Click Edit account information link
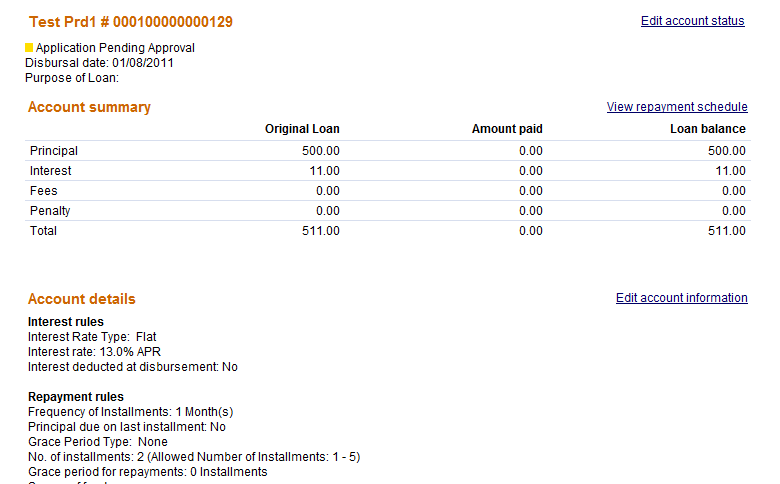Screen dimensions: 780x484 (x=681, y=298)
